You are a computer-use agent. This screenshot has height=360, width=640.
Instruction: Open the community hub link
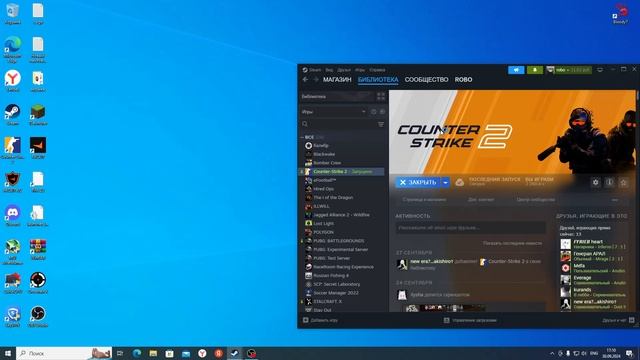point(536,200)
